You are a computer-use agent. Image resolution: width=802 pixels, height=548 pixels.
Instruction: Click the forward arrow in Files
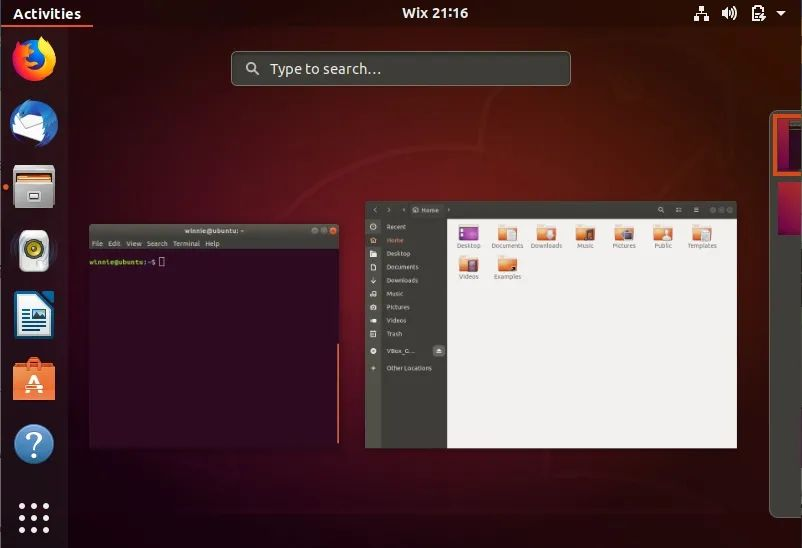pos(389,210)
